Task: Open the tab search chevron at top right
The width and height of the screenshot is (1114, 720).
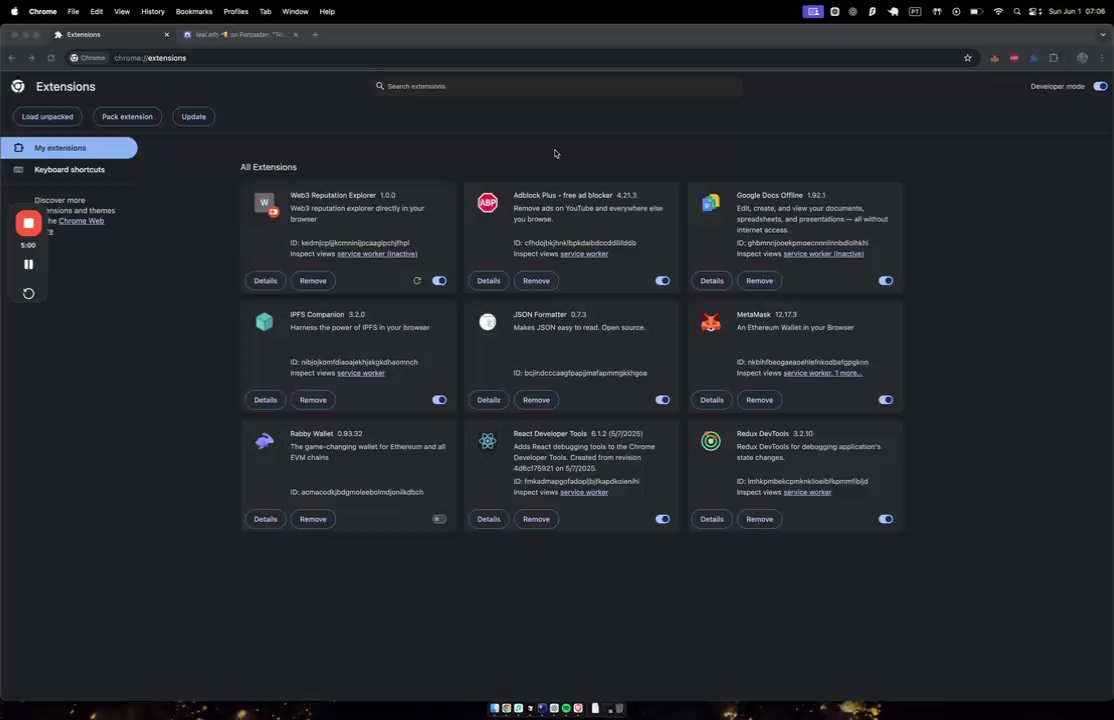Action: pos(1103,35)
